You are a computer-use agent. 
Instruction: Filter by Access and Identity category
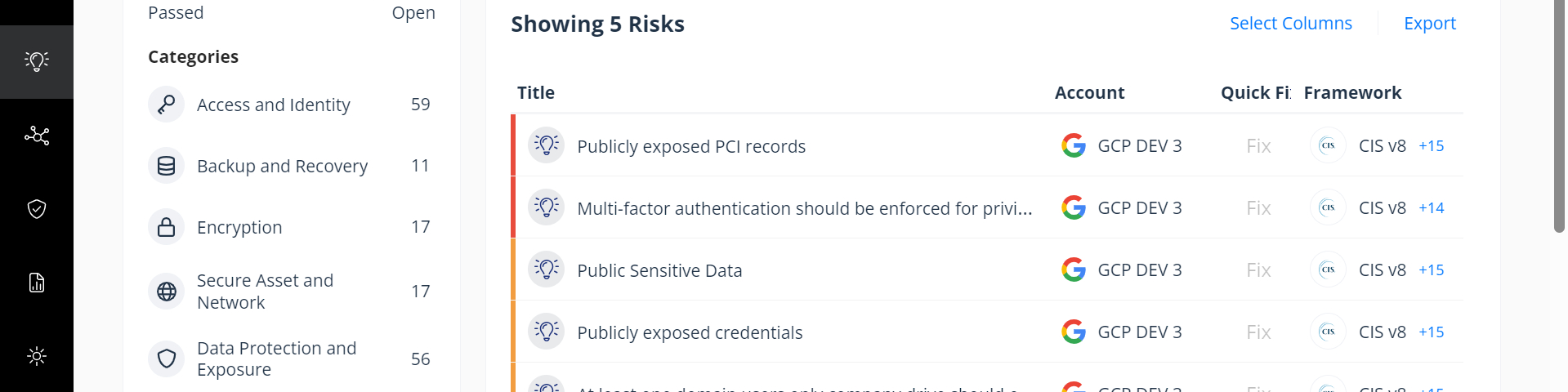click(273, 105)
